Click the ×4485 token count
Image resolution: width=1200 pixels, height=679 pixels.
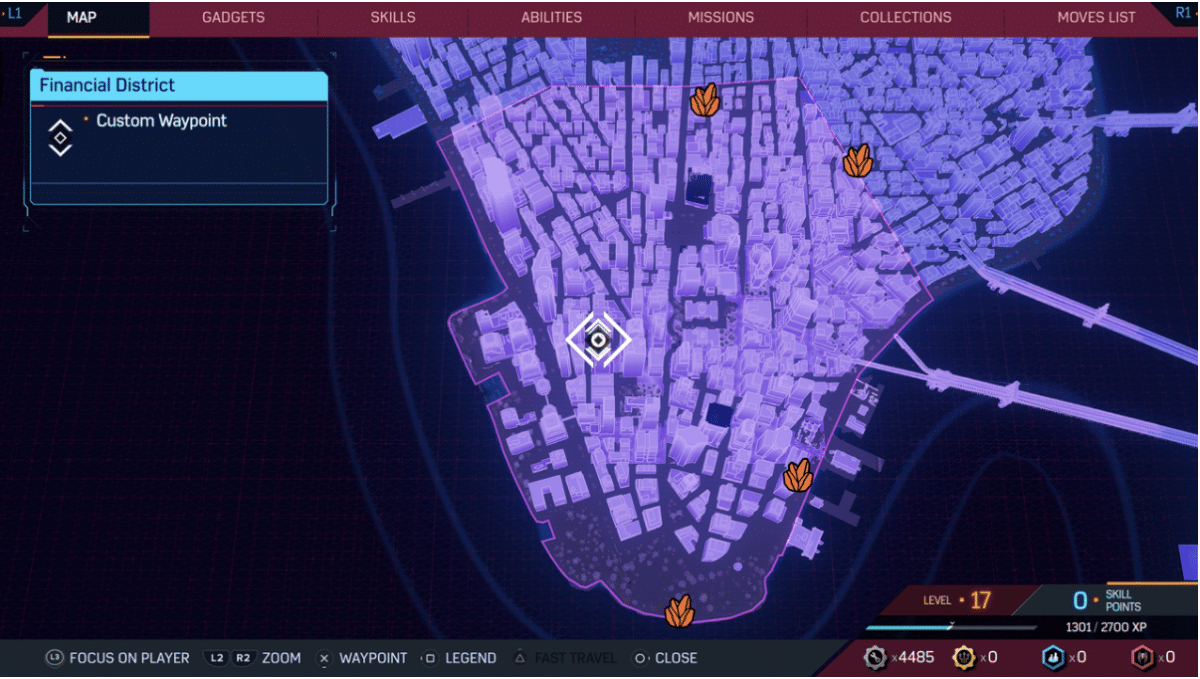coord(911,657)
